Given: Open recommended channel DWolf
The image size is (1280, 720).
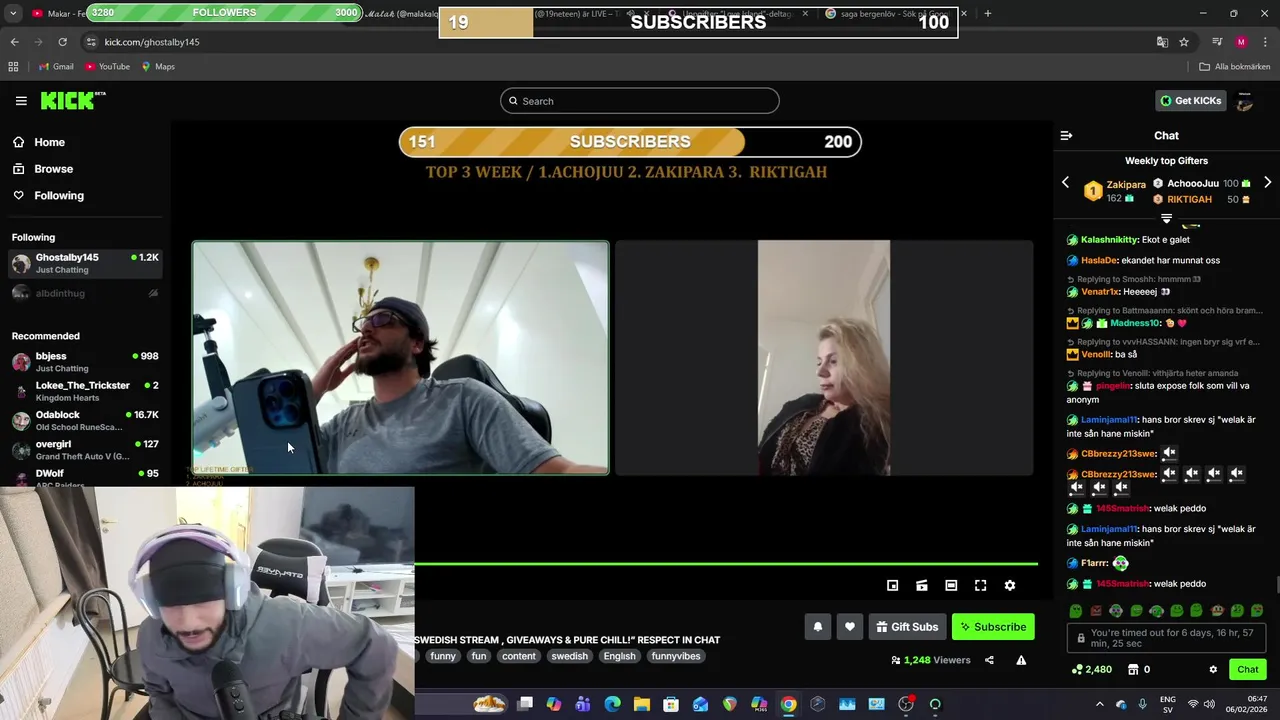Looking at the screenshot, I should pos(85,477).
